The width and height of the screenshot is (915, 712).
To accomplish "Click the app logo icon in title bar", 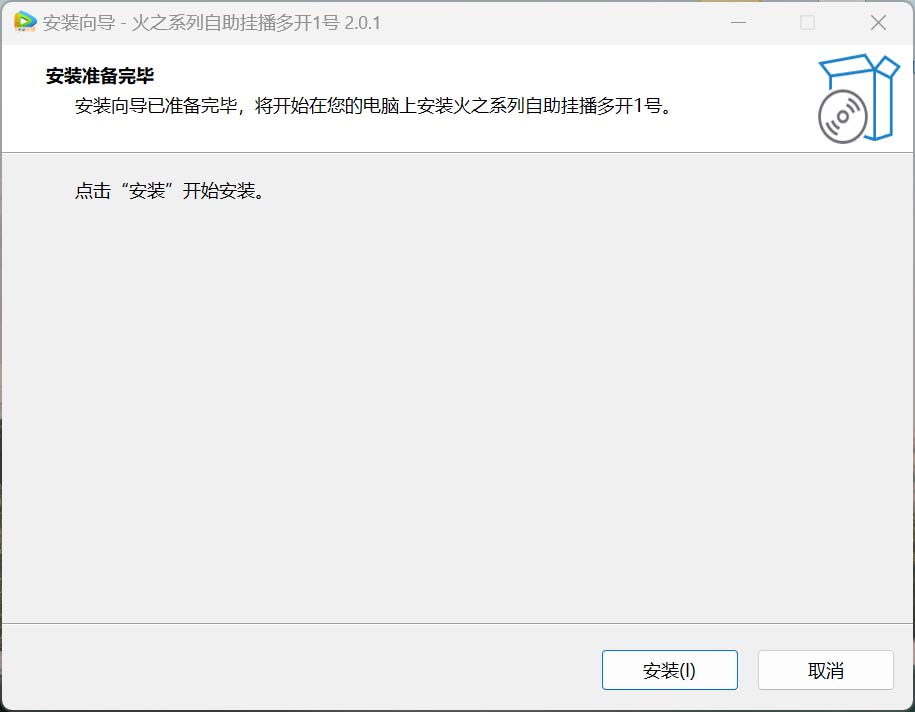I will coord(25,22).
